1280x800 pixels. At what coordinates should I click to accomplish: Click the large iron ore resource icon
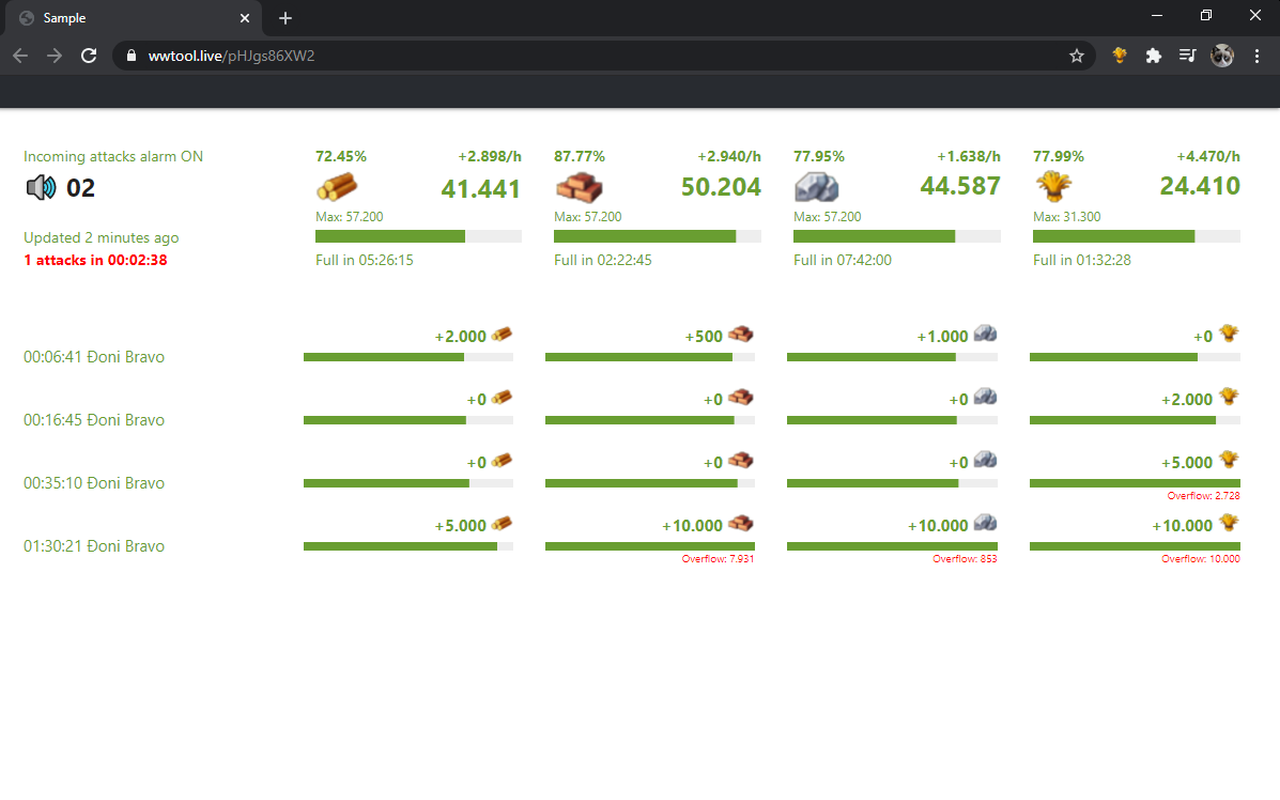pos(816,187)
